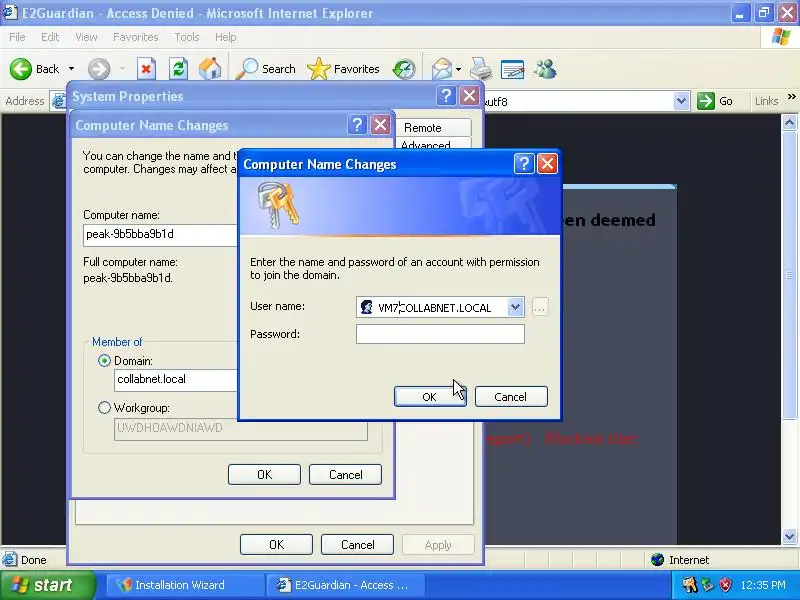This screenshot has height=600, width=800.
Task: Click the page icon next to Address label
Action: (59, 101)
